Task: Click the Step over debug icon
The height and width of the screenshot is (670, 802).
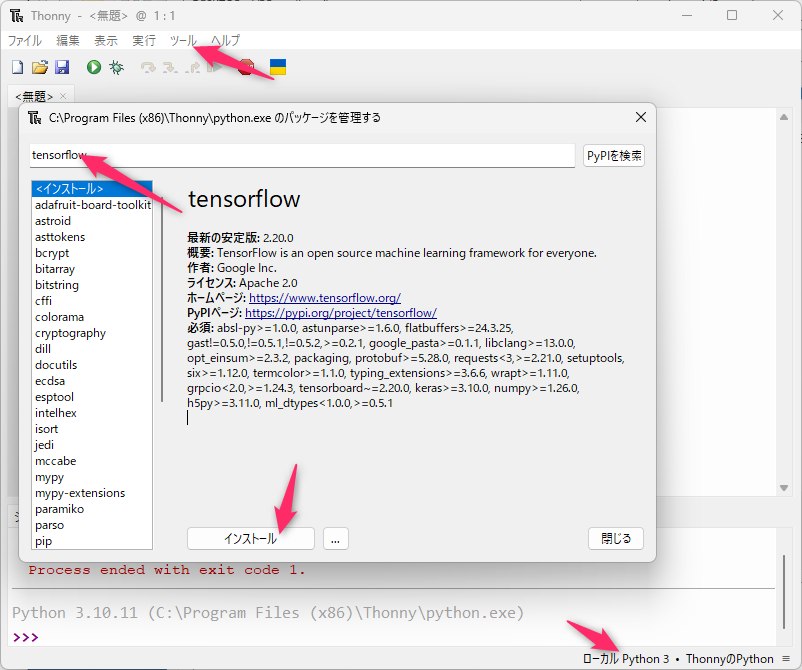Action: click(x=148, y=67)
